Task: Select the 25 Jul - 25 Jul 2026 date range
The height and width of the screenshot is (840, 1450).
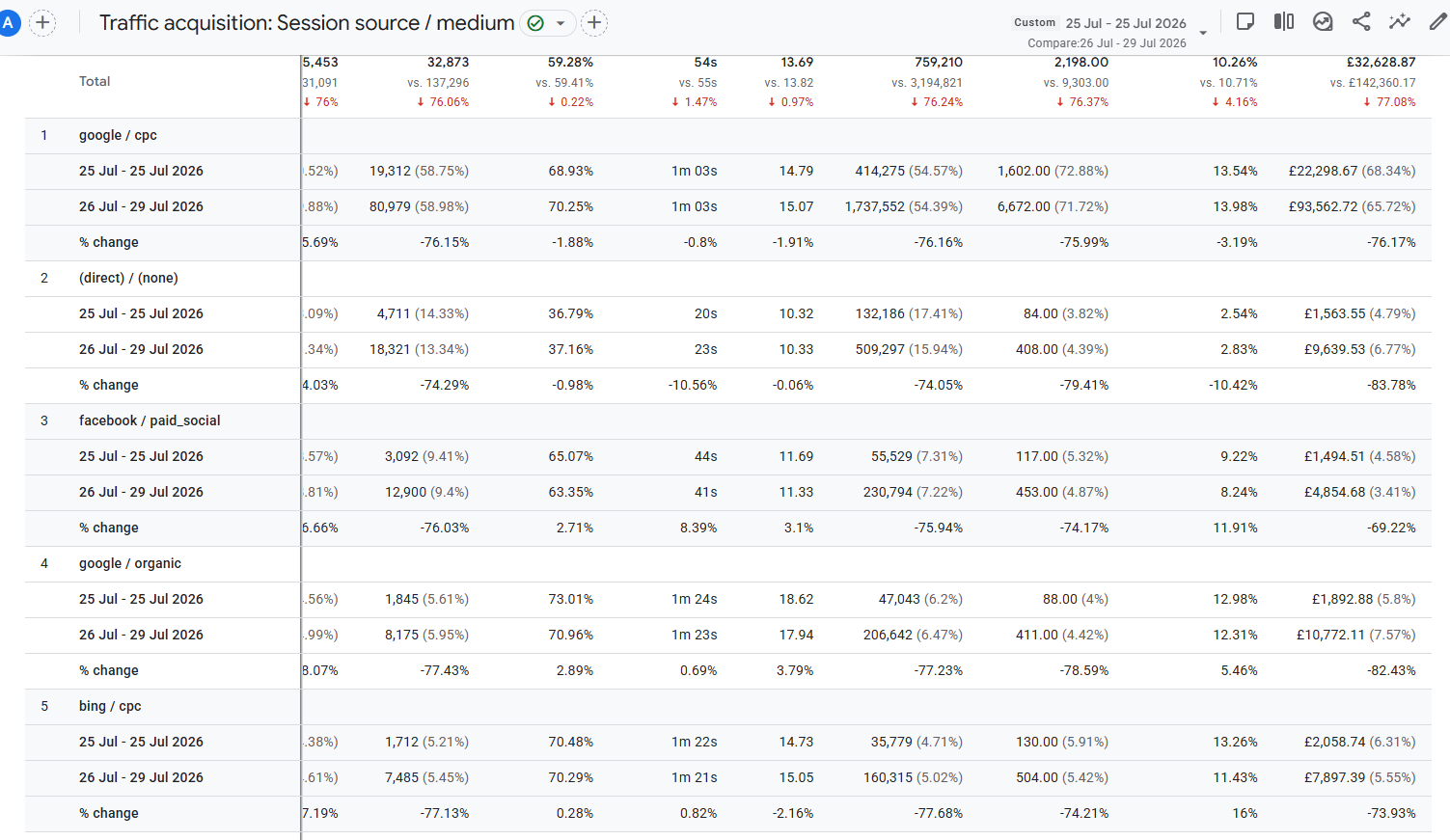Action: coord(1126,23)
